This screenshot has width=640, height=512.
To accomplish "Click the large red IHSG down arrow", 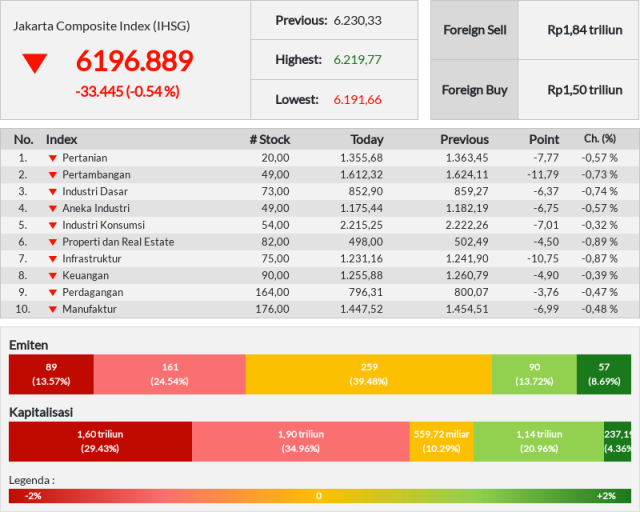I will (35, 63).
